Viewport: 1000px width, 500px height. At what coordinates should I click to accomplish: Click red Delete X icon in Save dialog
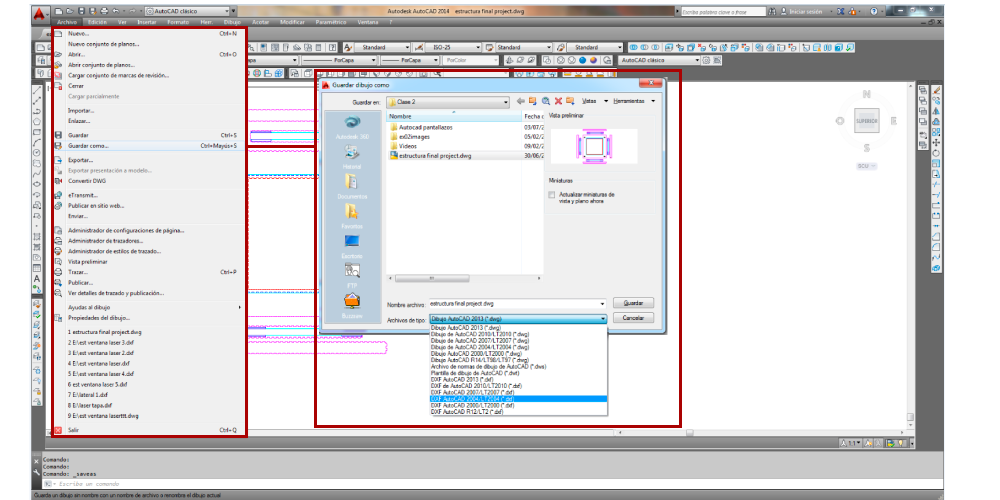(558, 101)
